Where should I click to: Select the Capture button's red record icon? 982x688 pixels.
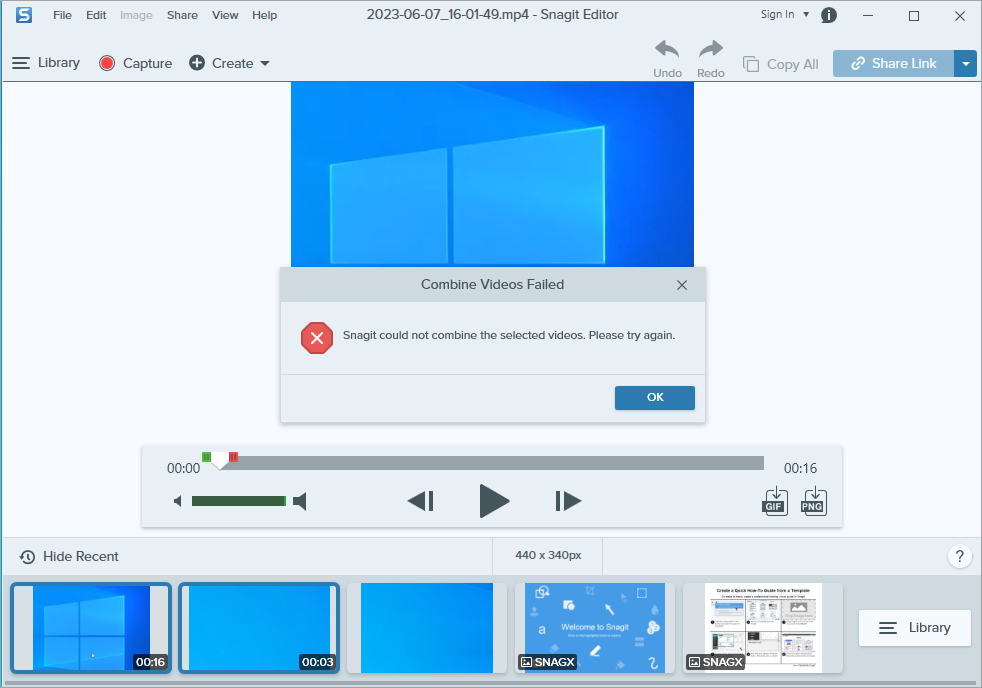[x=106, y=63]
